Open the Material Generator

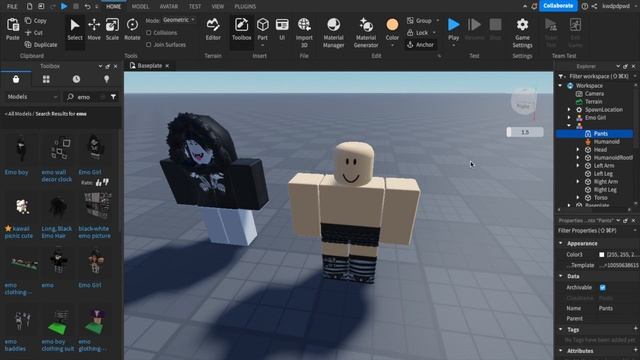[366, 33]
